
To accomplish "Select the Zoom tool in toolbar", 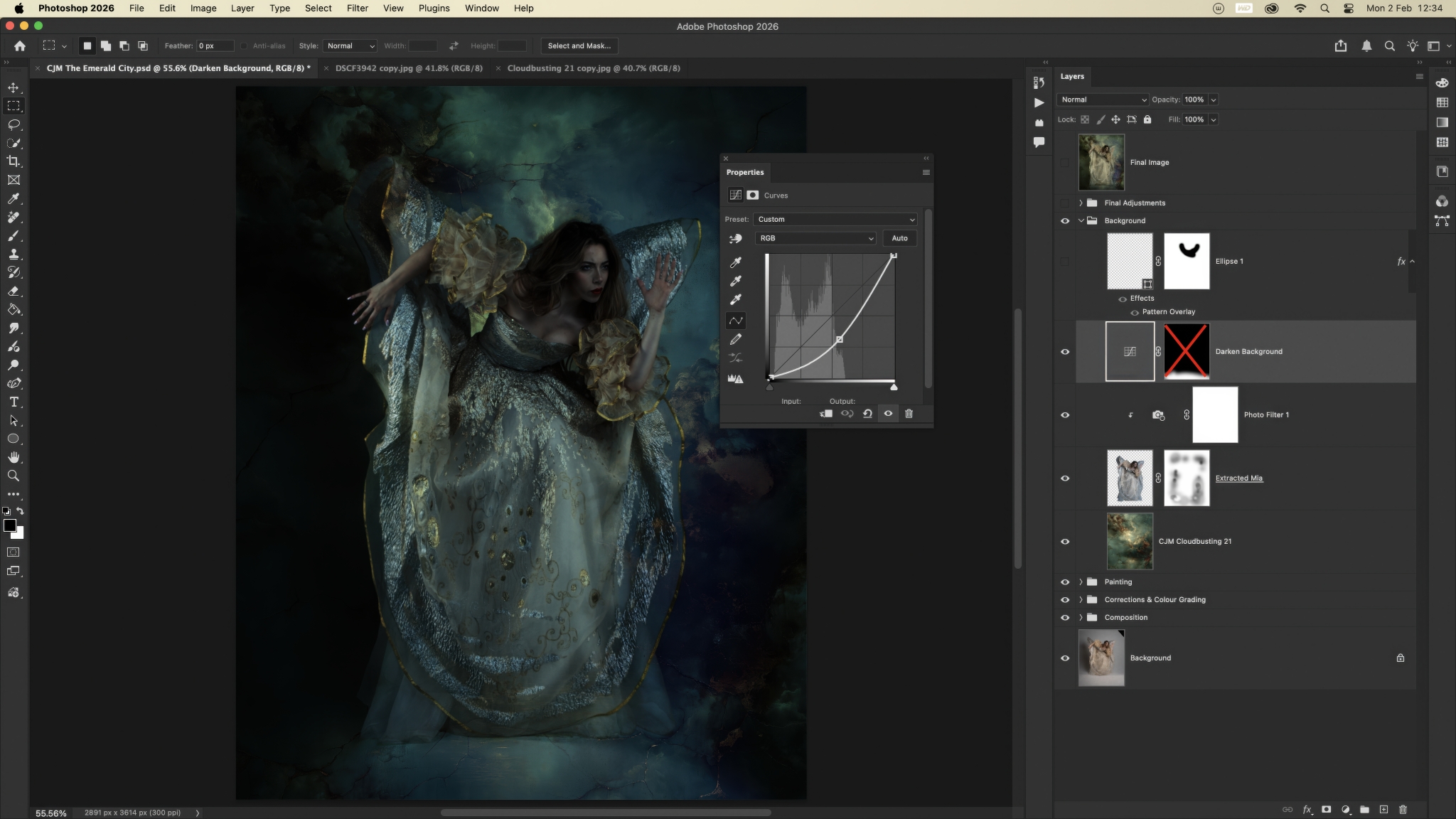I will click(x=14, y=476).
